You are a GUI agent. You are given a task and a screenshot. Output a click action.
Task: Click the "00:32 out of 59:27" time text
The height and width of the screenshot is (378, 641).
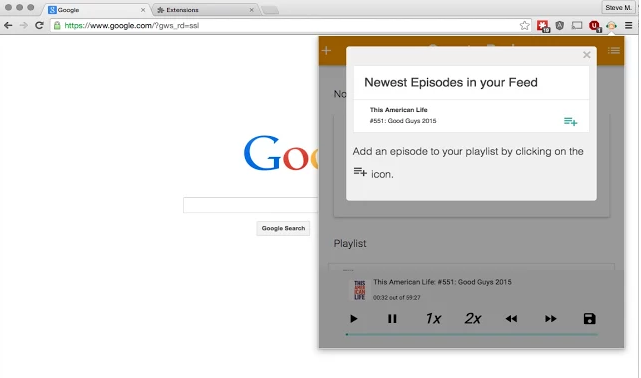pyautogui.click(x=397, y=297)
